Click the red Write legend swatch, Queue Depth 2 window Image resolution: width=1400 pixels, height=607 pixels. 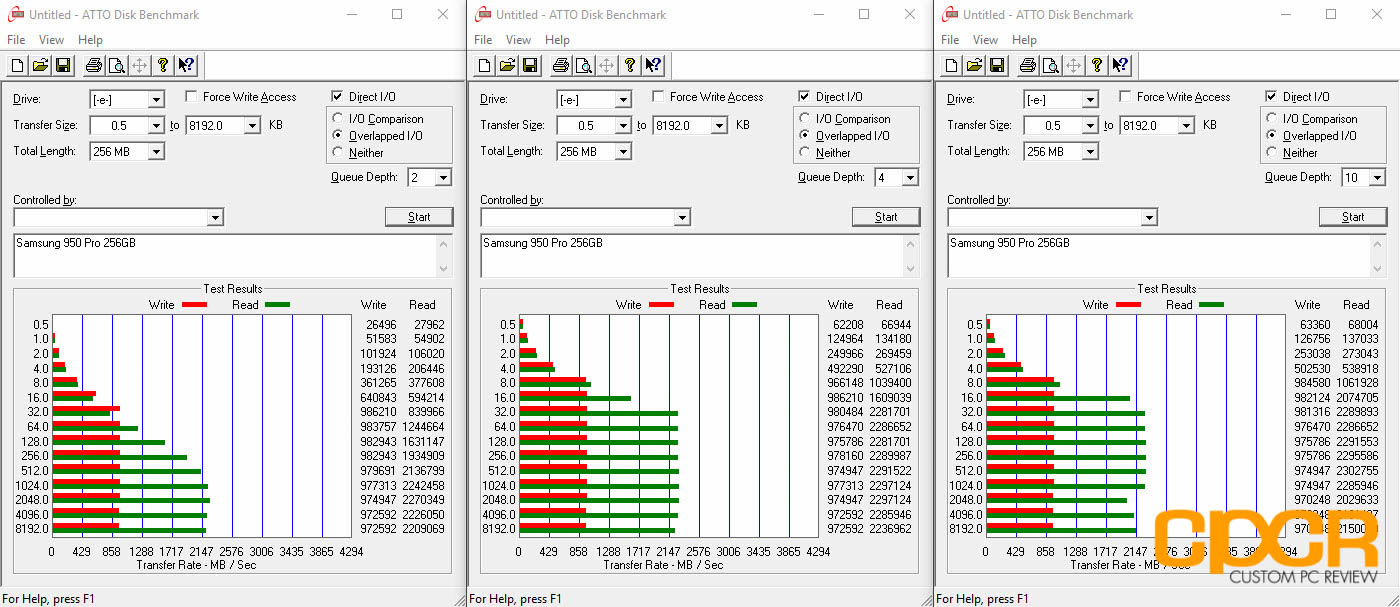pos(194,304)
